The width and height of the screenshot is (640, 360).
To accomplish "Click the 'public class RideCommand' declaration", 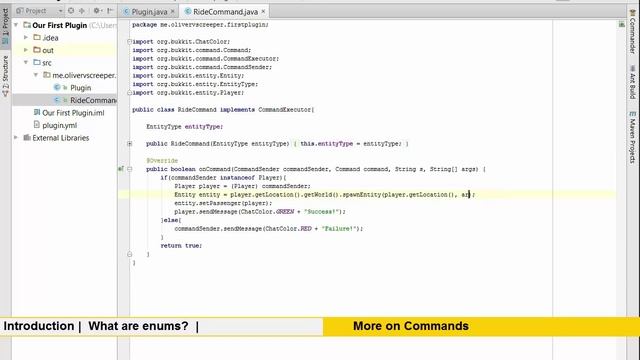I will coord(223,110).
